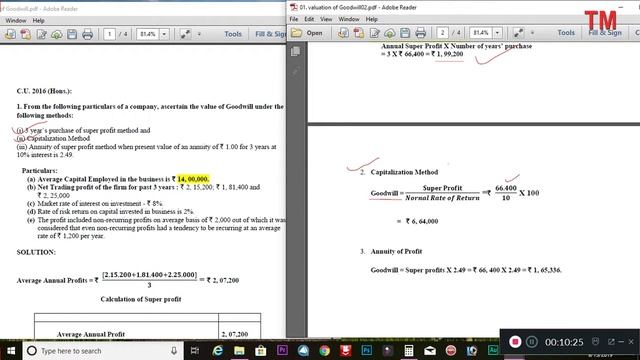Open Adobe Photoshop from the taskbar
The height and width of the screenshot is (360, 640).
click(367, 351)
